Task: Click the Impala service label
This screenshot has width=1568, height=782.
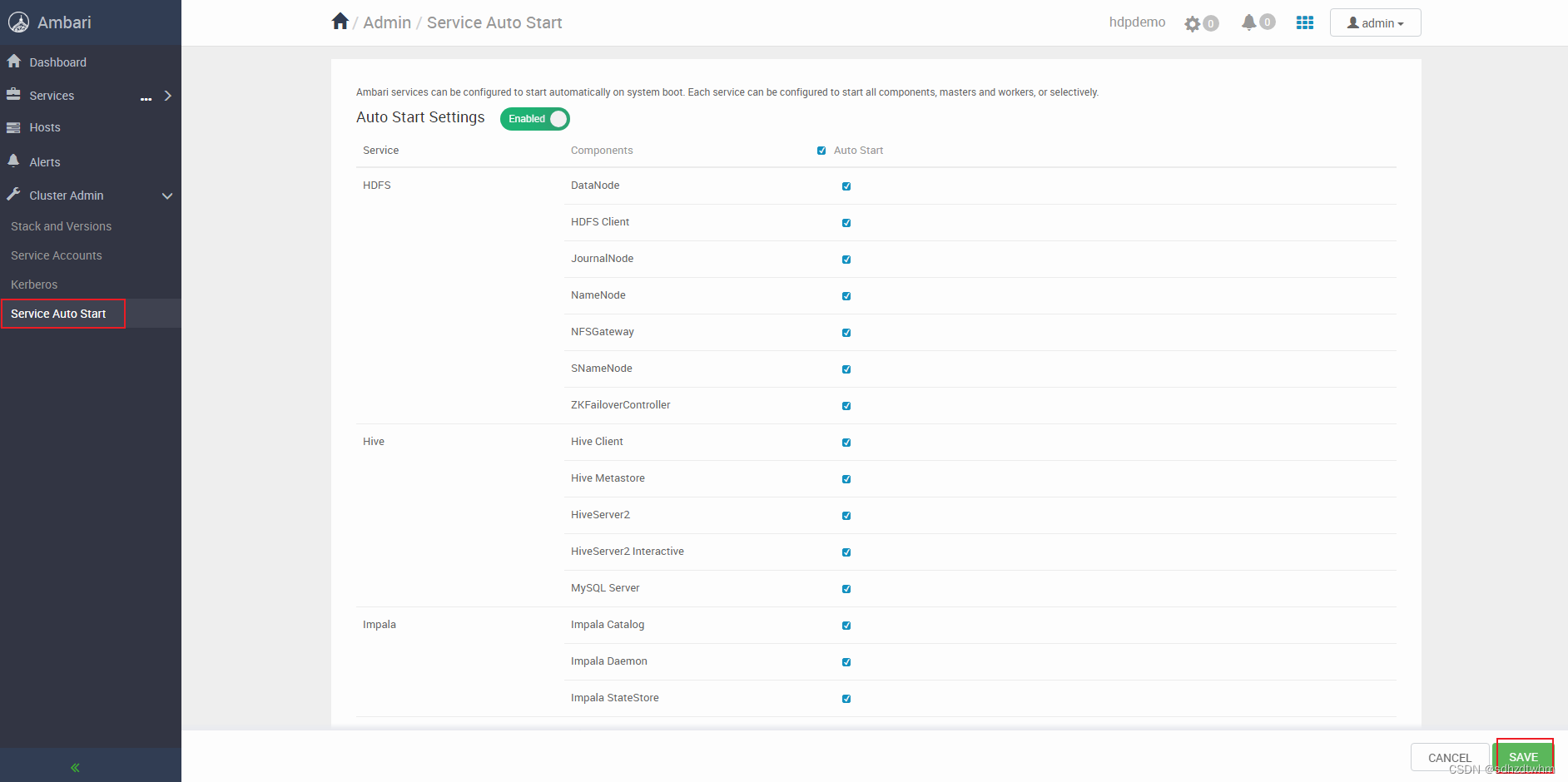Action: pos(380,625)
